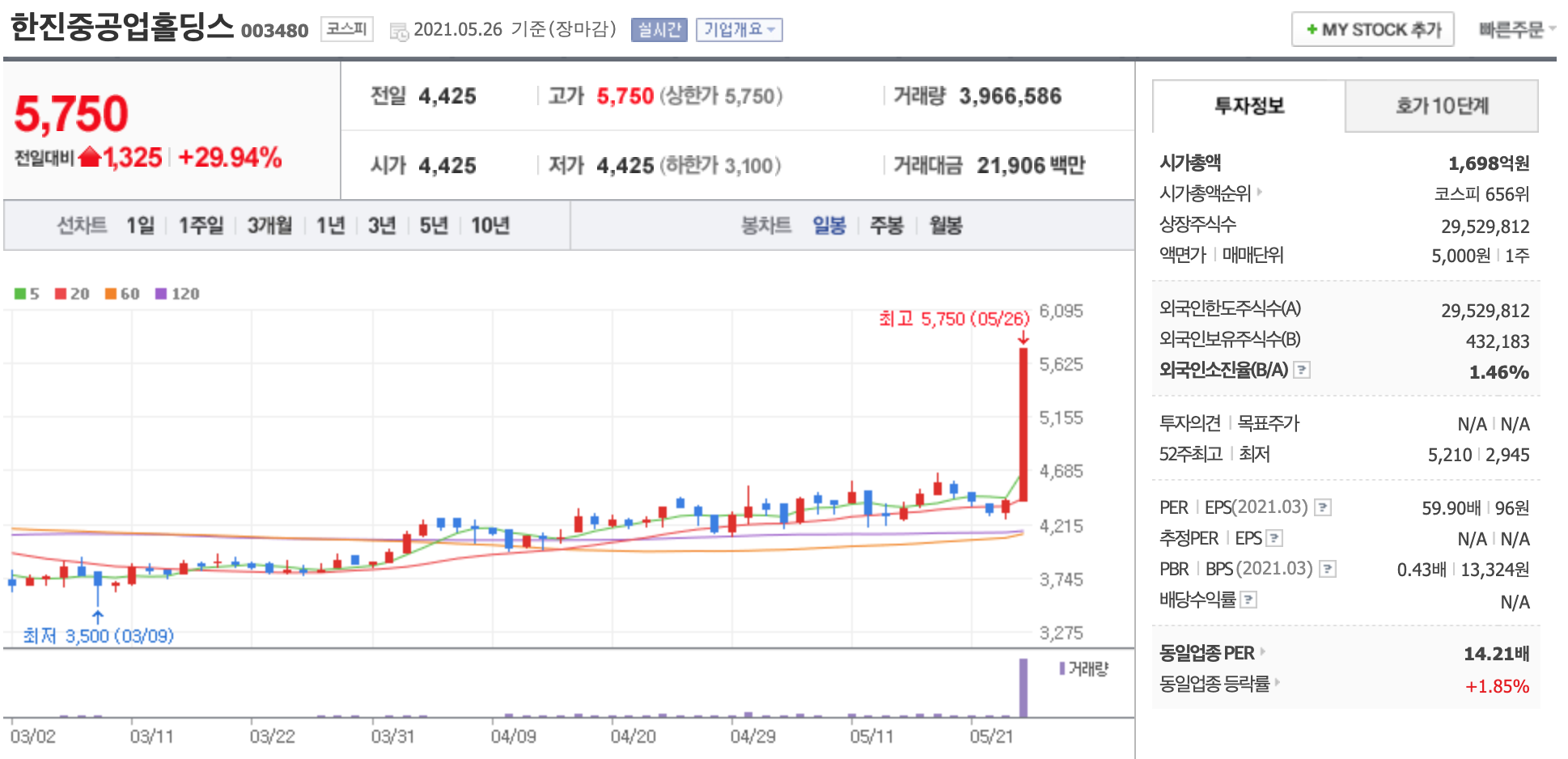The height and width of the screenshot is (759, 1568).
Task: Click the help icon next to 추정PER EPS
Action: tap(1274, 538)
